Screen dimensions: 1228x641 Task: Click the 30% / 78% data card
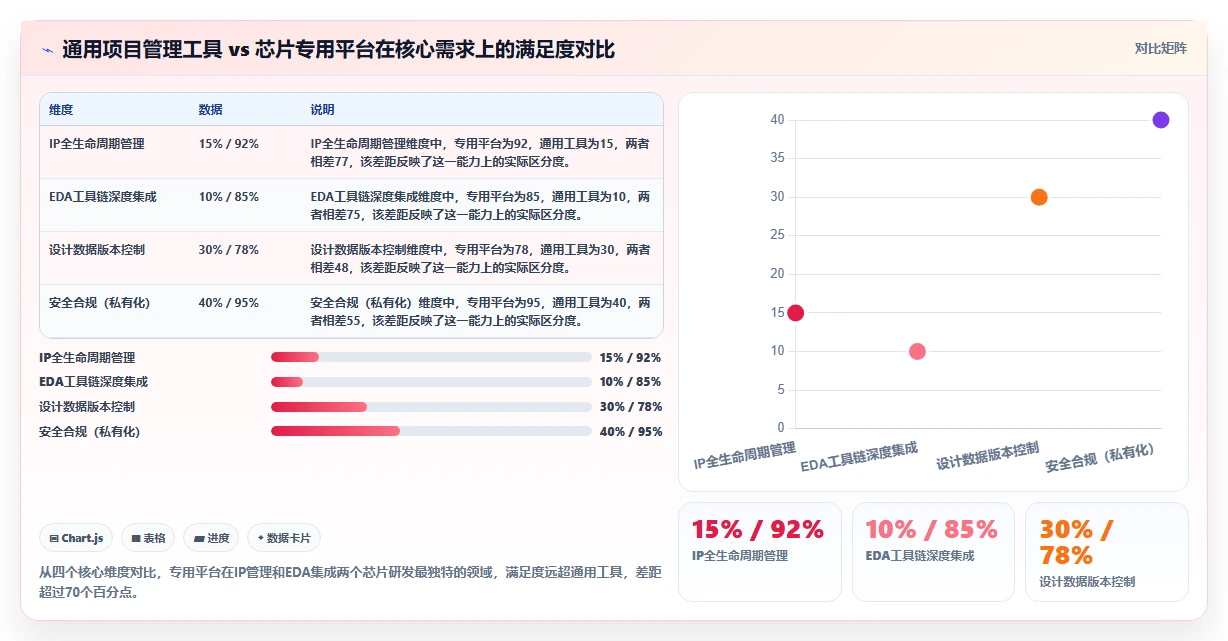(x=1107, y=552)
